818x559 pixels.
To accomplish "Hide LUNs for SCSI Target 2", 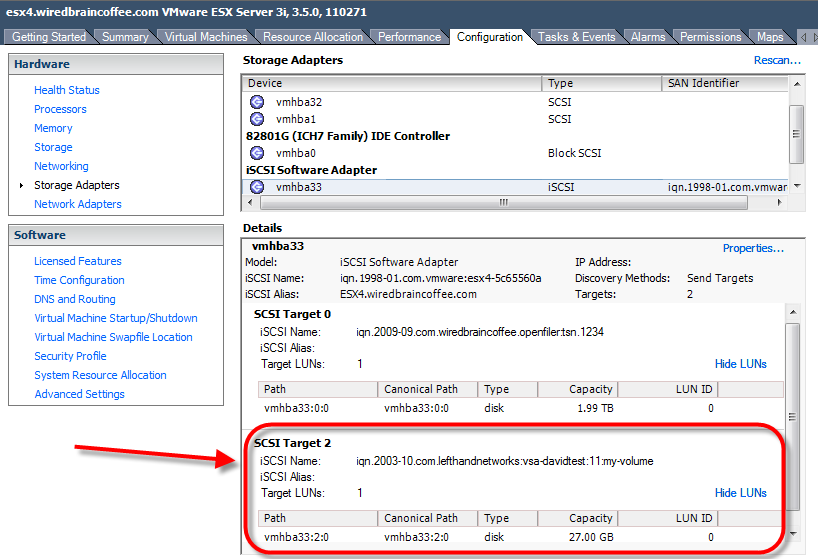I will [740, 493].
